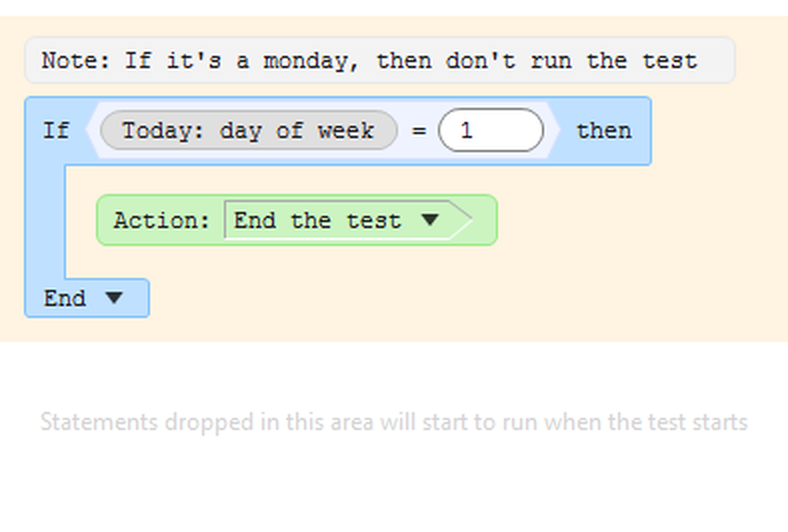The image size is (788, 532).
Task: Click the "Statements dropped in this area" placeholder
Action: [x=393, y=422]
